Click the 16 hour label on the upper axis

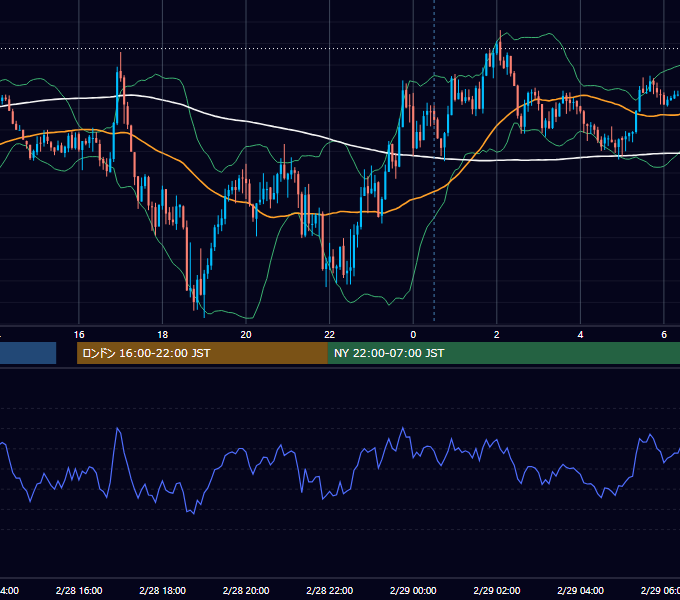[x=79, y=335]
